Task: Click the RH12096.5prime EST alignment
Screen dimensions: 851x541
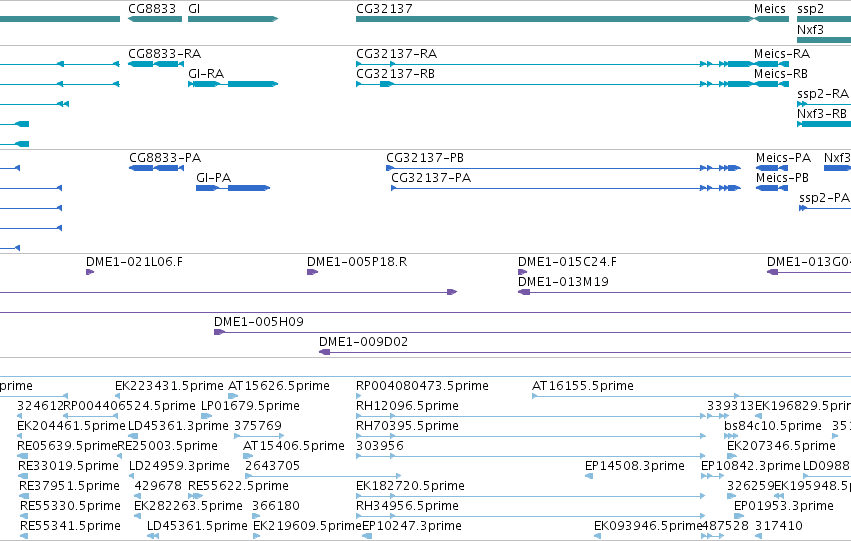Action: click(x=530, y=416)
